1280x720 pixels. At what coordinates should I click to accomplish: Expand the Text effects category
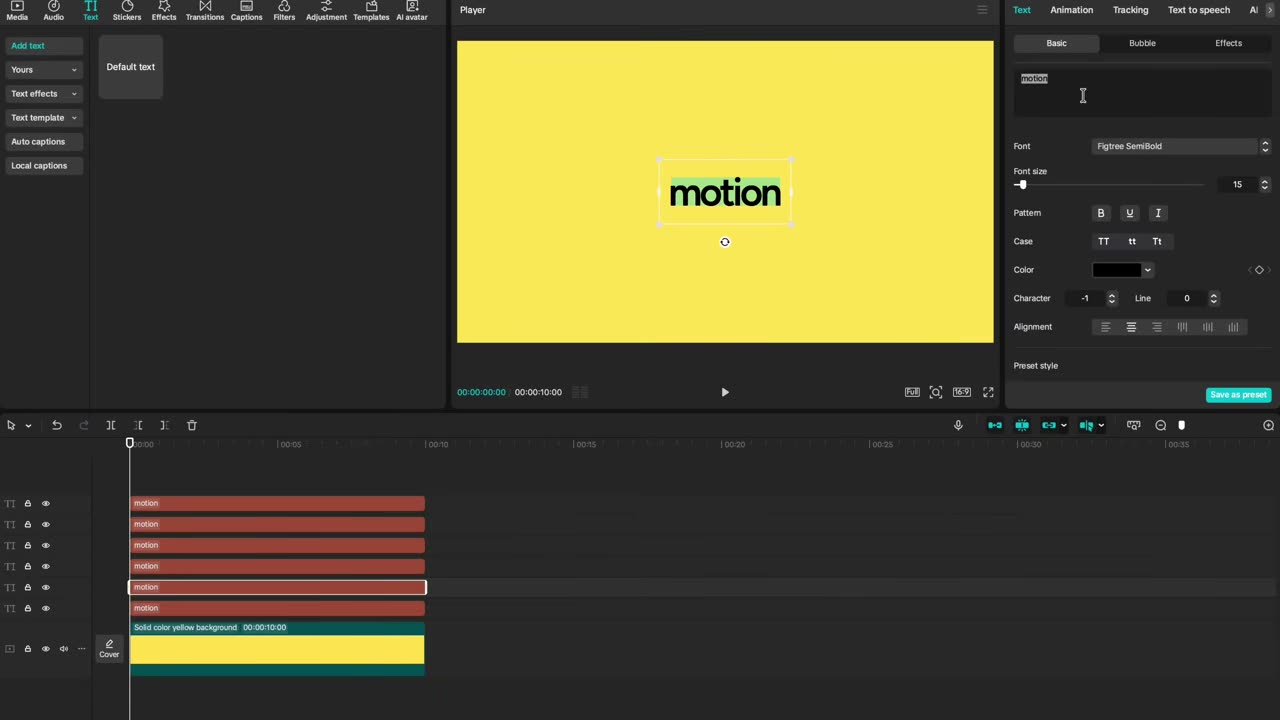(44, 94)
